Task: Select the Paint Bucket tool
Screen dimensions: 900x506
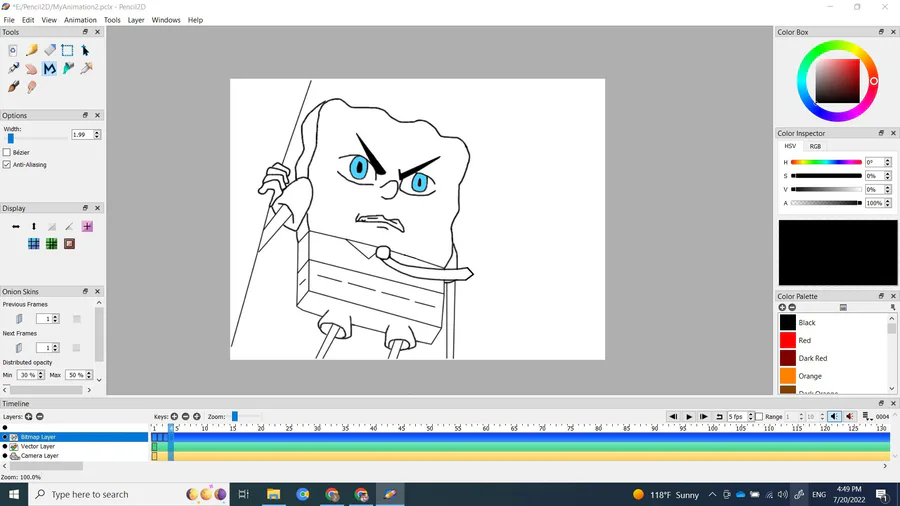Action: (x=68, y=69)
